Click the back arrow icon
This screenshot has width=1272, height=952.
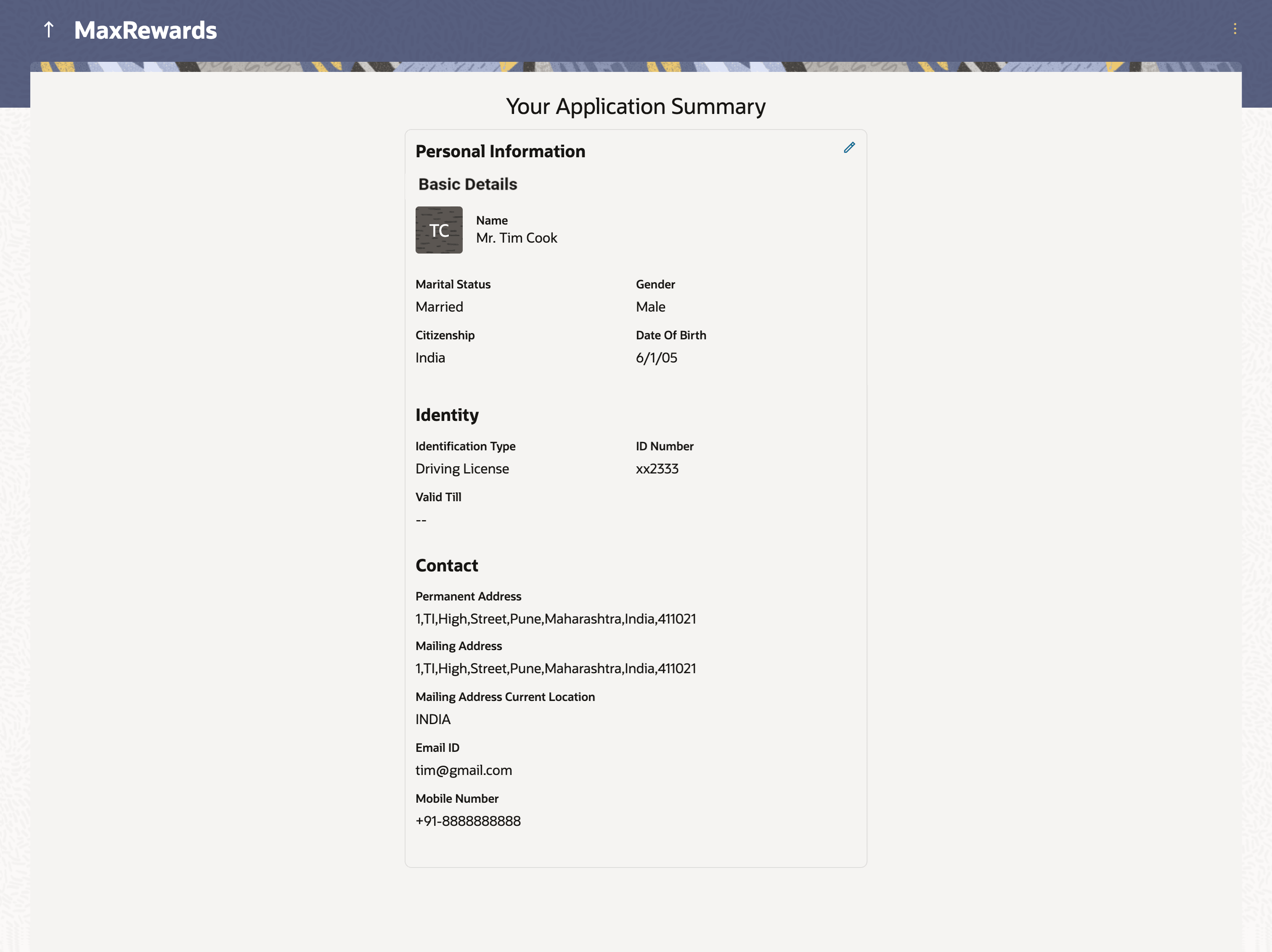[x=49, y=29]
